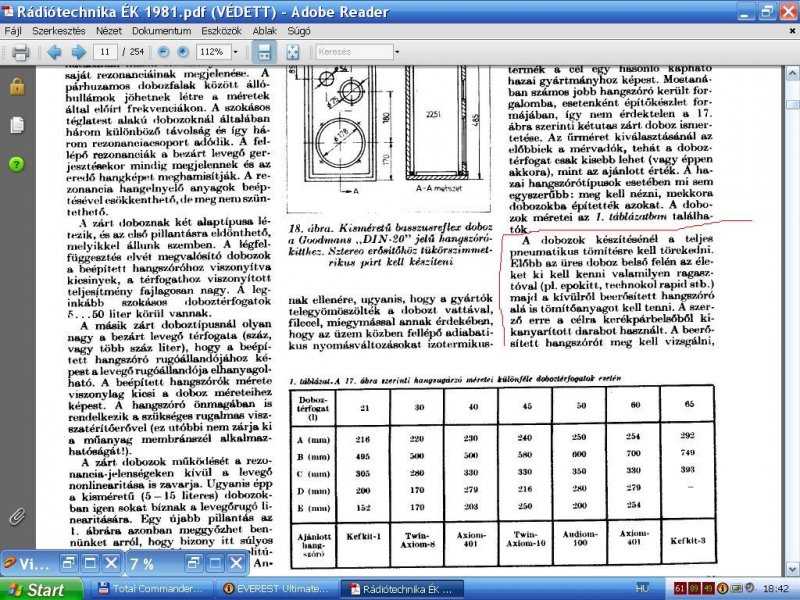Viewport: 800px width, 600px height.
Task: Open the Attachments paperclip panel
Action: coord(17,516)
